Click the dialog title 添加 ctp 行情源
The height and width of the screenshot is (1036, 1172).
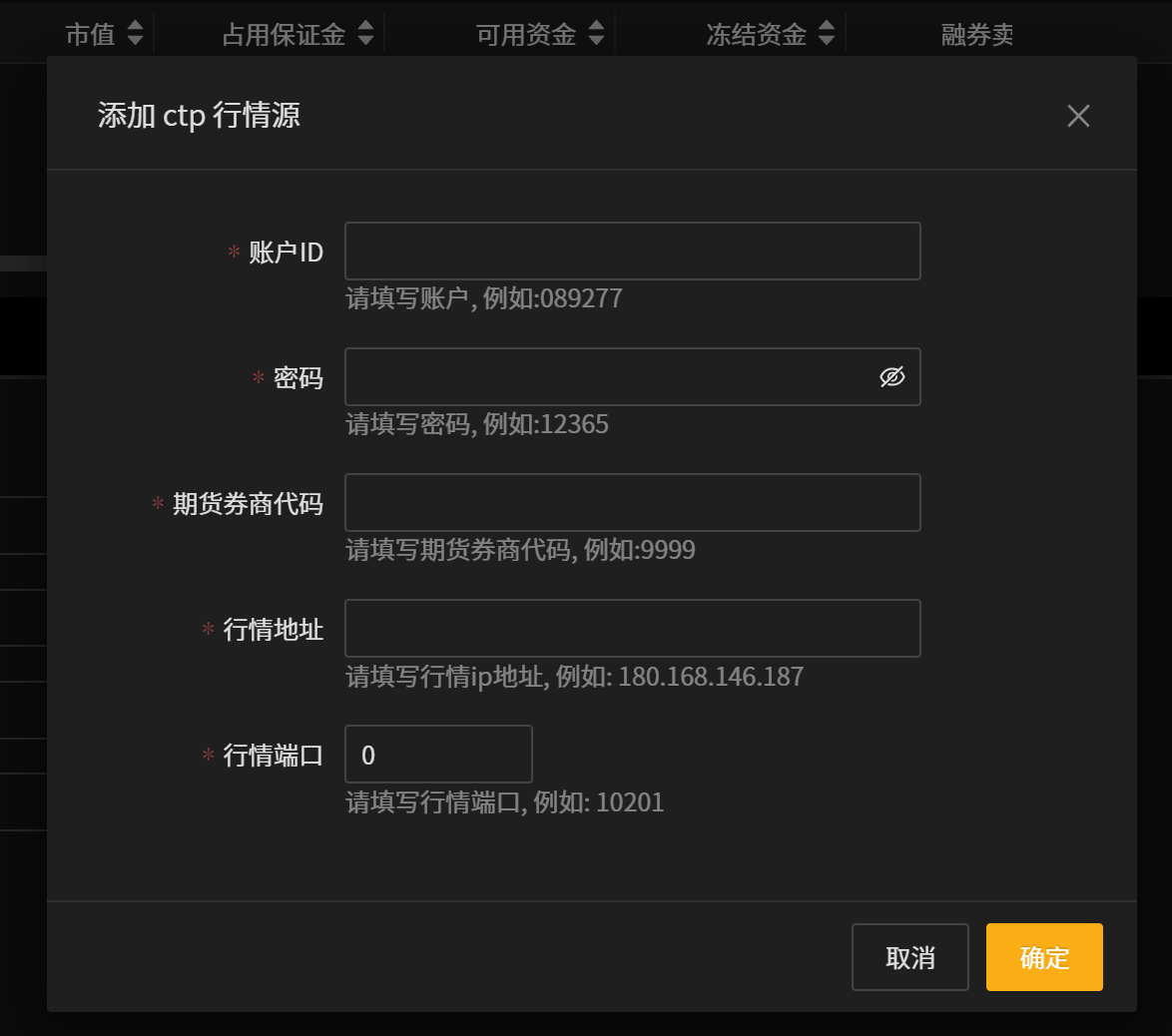tap(199, 115)
